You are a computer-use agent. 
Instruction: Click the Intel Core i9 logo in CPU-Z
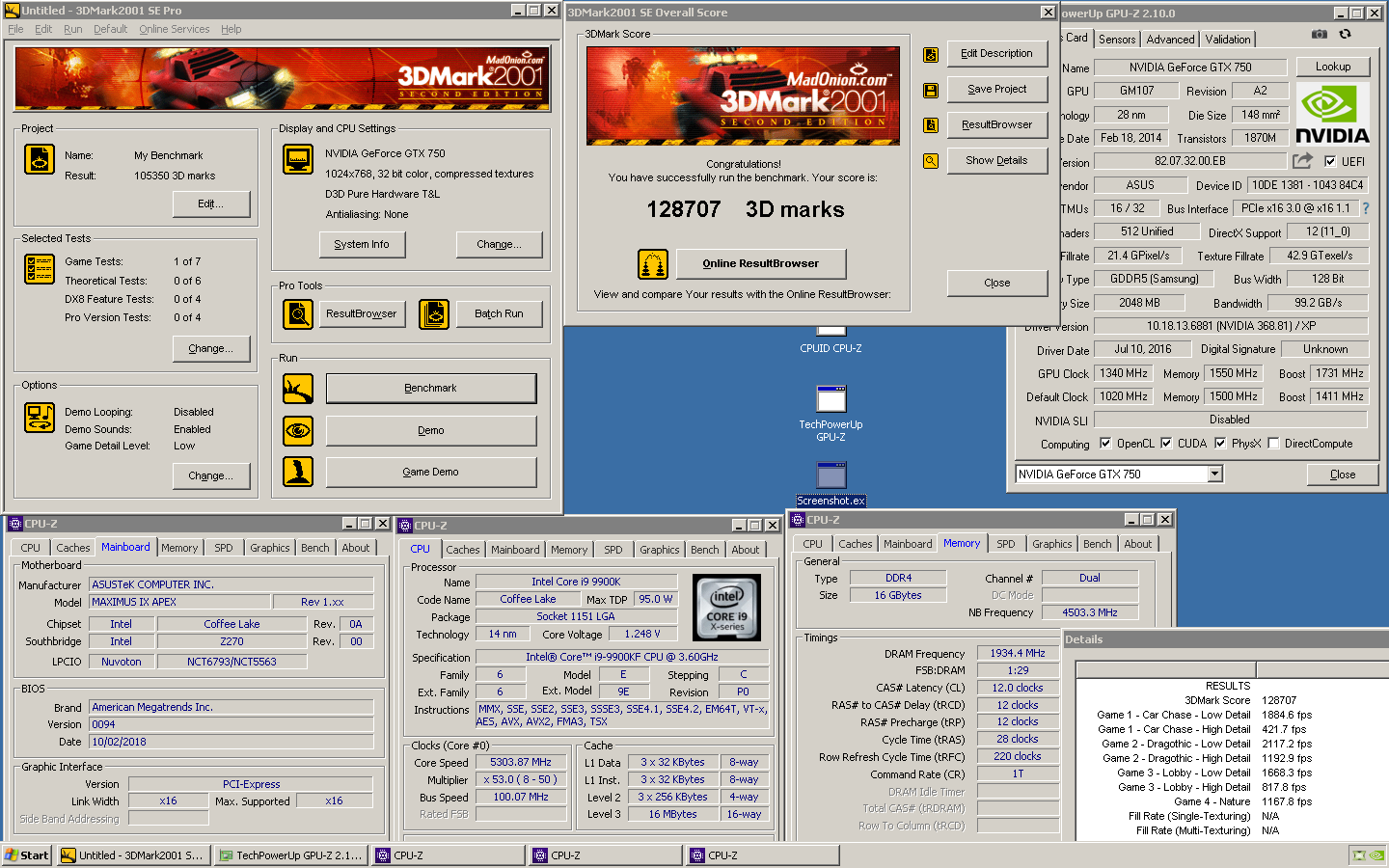coord(727,608)
